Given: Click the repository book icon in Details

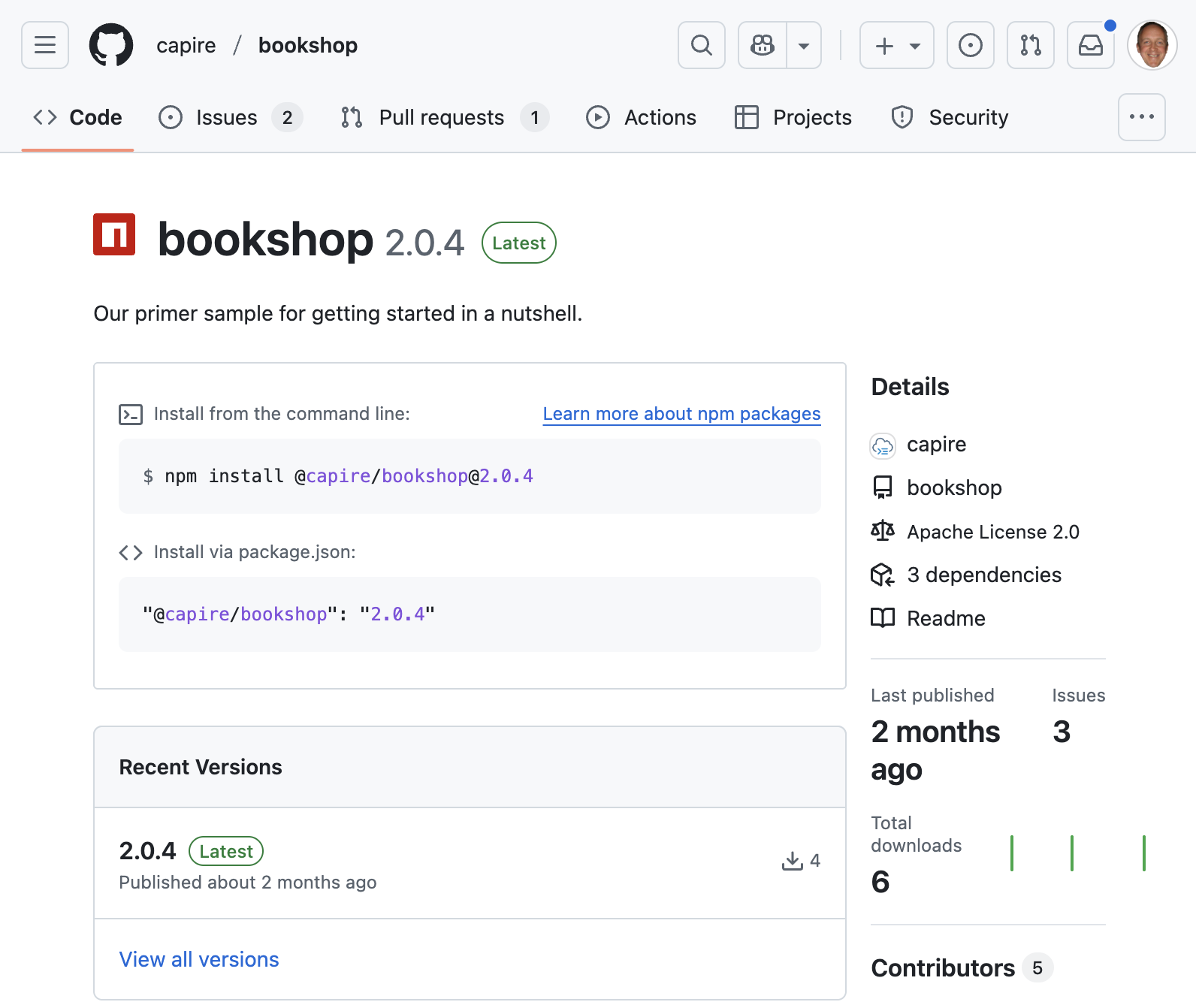Looking at the screenshot, I should point(883,488).
